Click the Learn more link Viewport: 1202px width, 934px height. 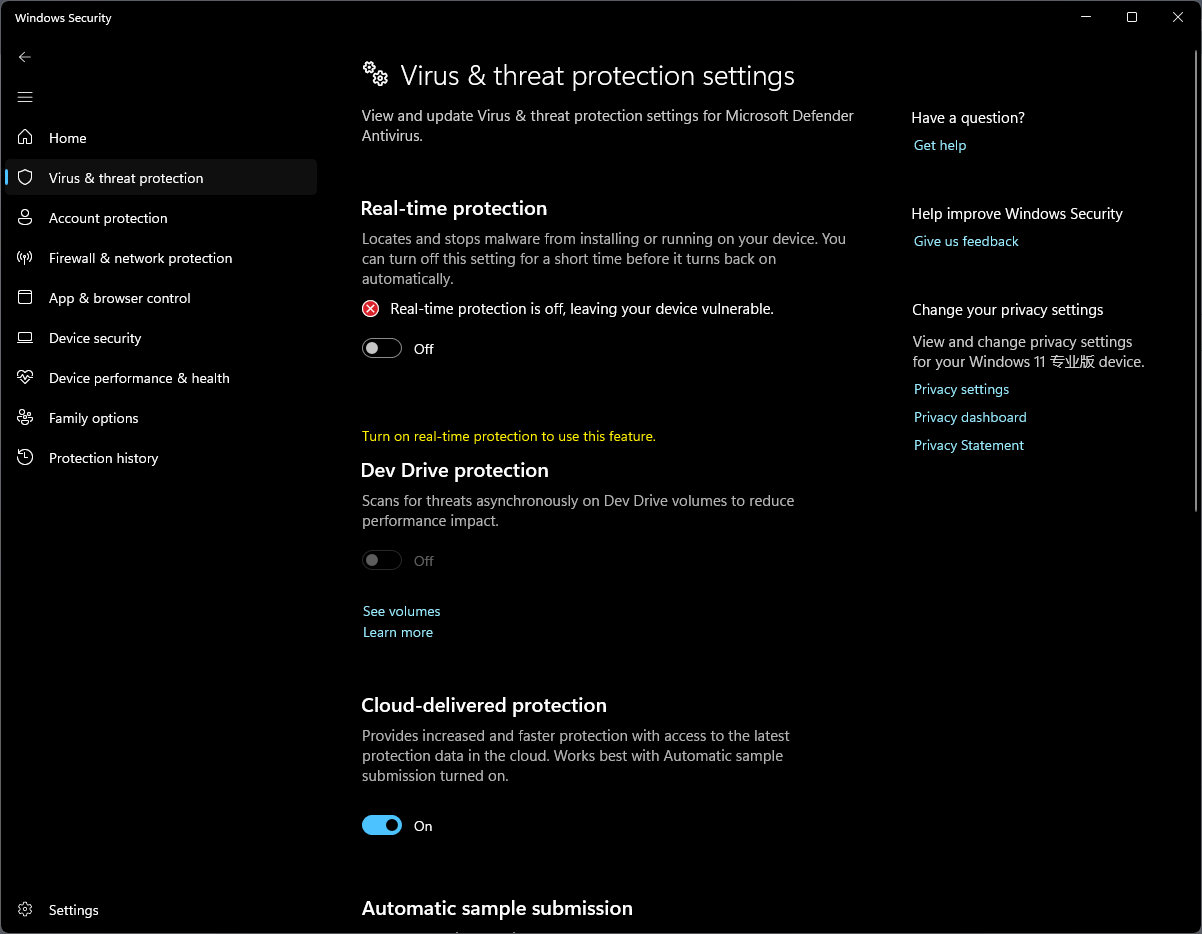click(x=398, y=633)
